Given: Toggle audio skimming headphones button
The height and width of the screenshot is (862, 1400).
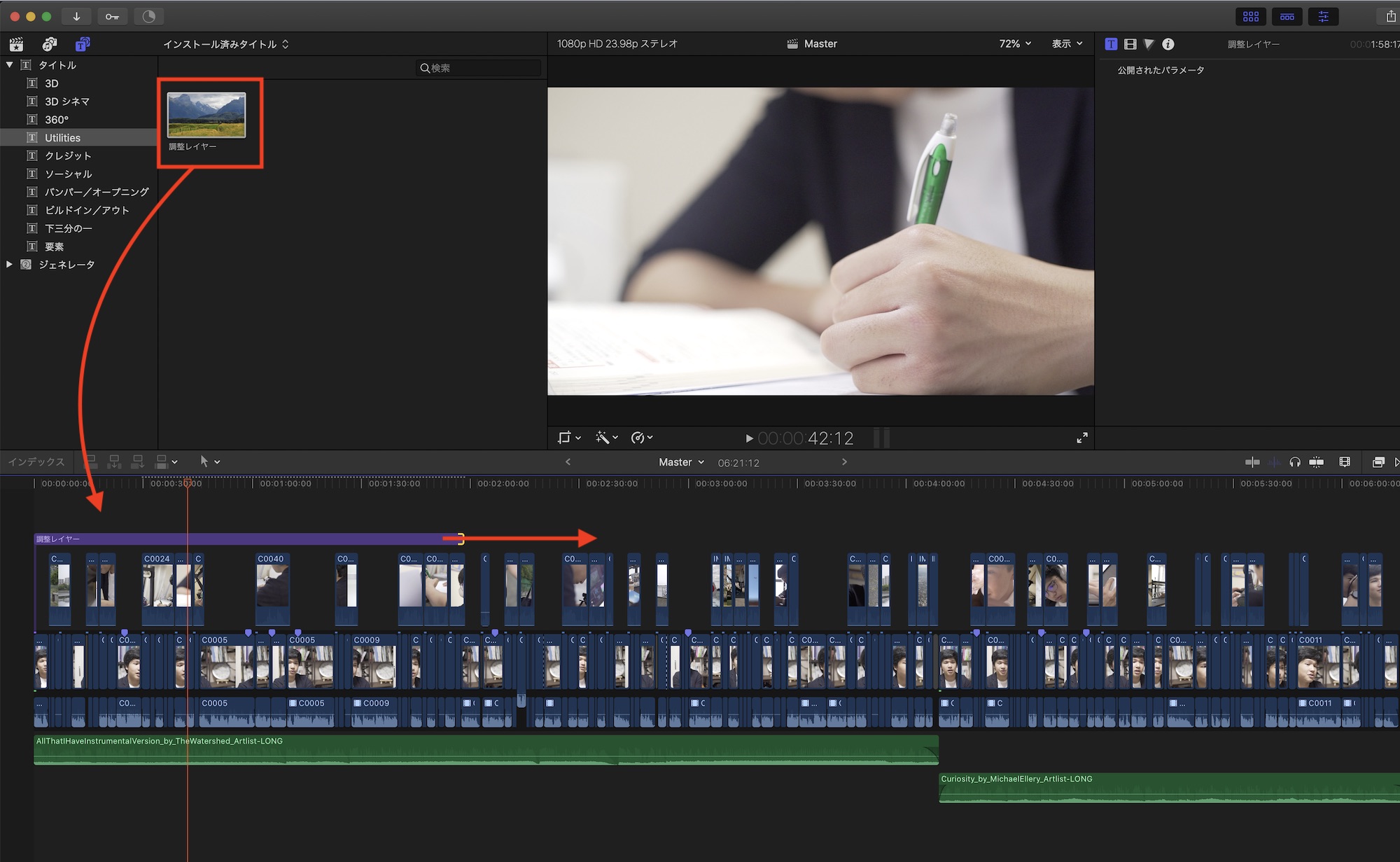Looking at the screenshot, I should (x=1295, y=461).
